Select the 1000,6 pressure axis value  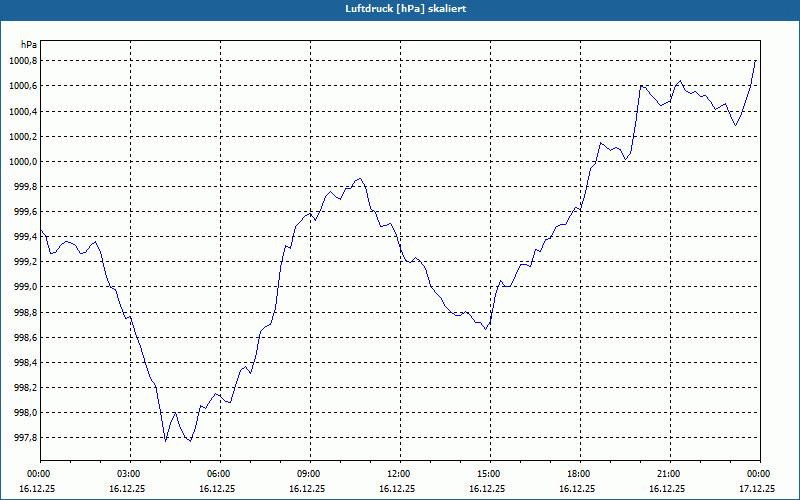tap(22, 86)
